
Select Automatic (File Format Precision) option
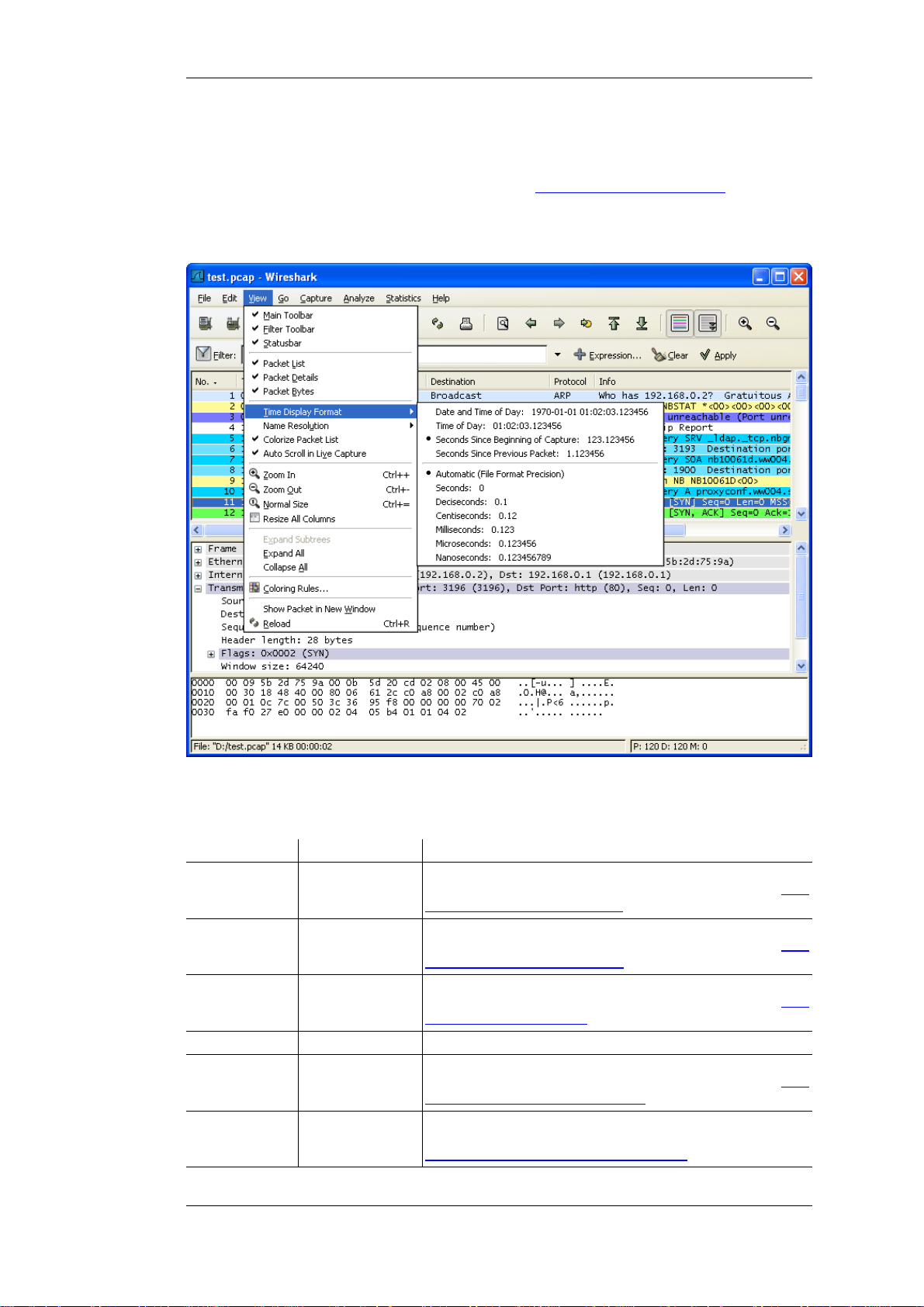(540, 473)
